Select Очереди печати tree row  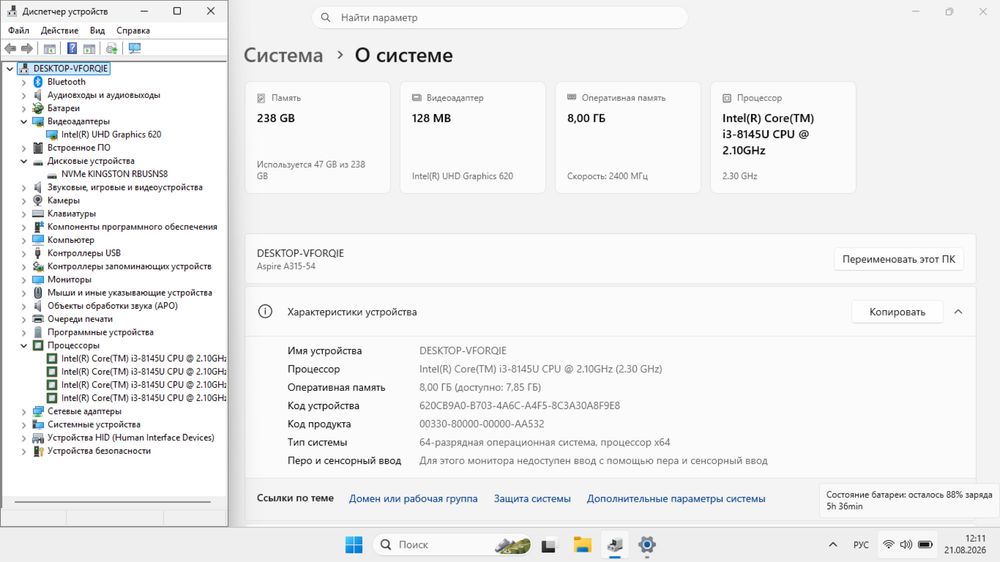[80, 319]
